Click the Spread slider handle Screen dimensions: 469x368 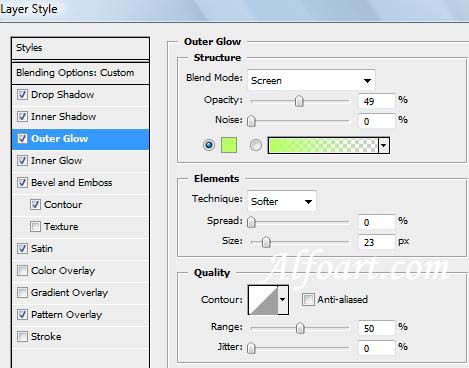(x=251, y=222)
